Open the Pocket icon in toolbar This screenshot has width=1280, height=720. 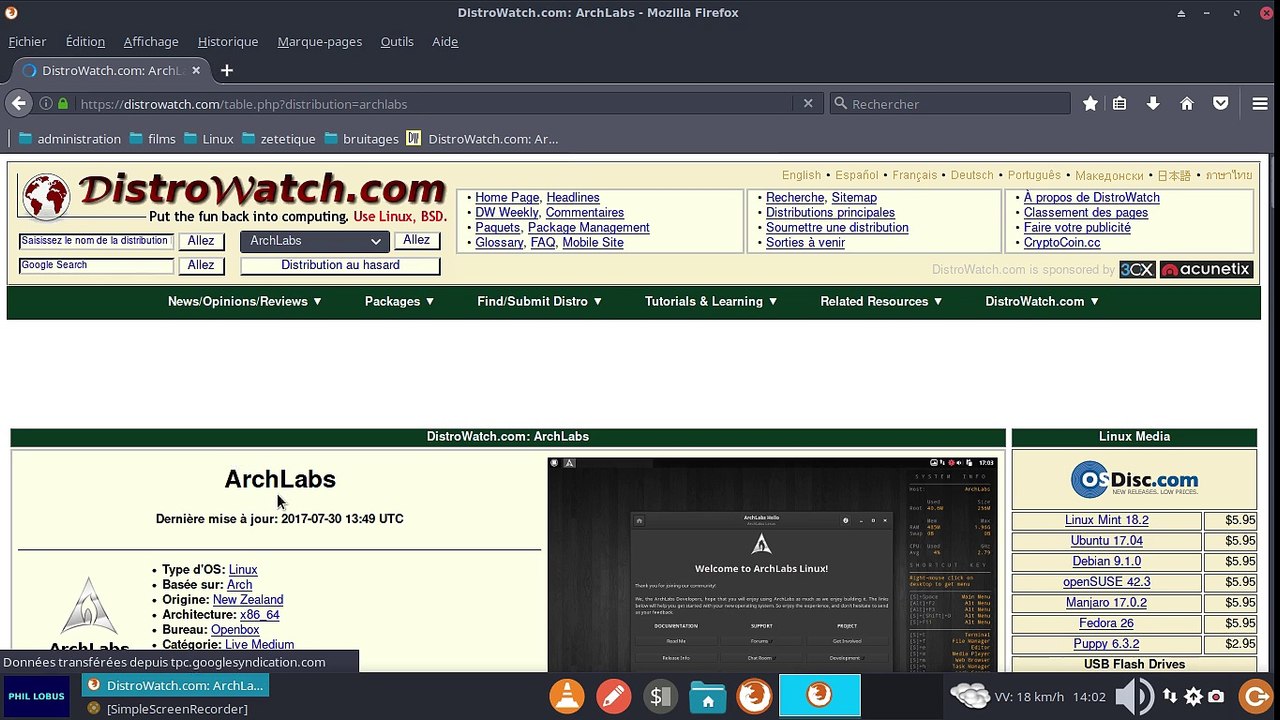pyautogui.click(x=1221, y=104)
